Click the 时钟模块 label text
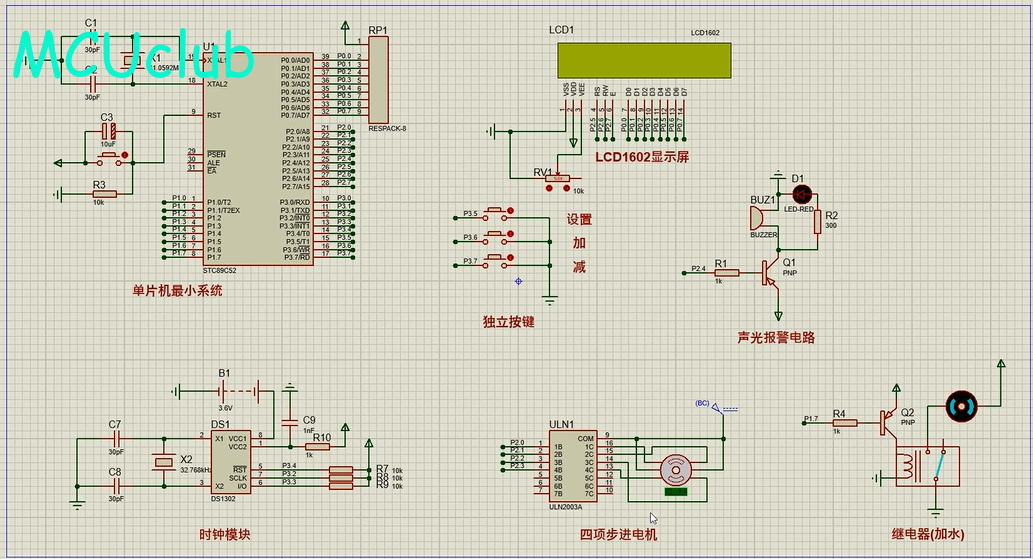 click(x=224, y=534)
